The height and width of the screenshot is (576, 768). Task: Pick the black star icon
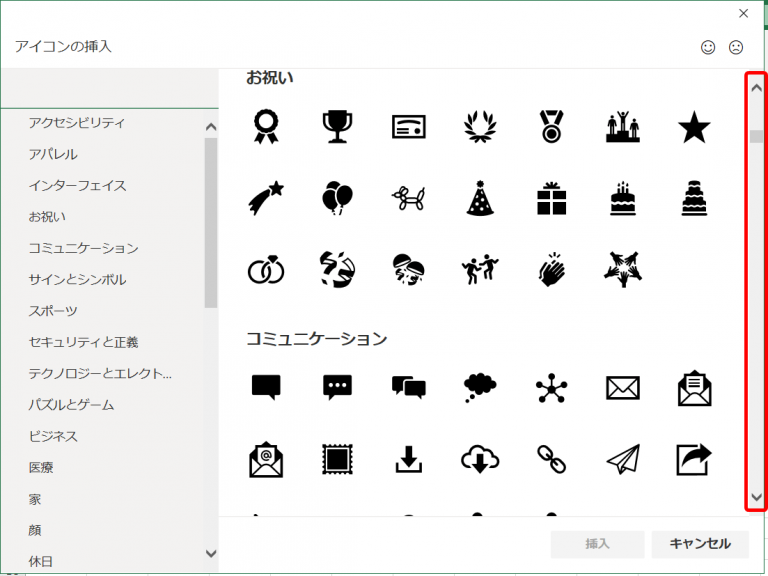[694, 127]
